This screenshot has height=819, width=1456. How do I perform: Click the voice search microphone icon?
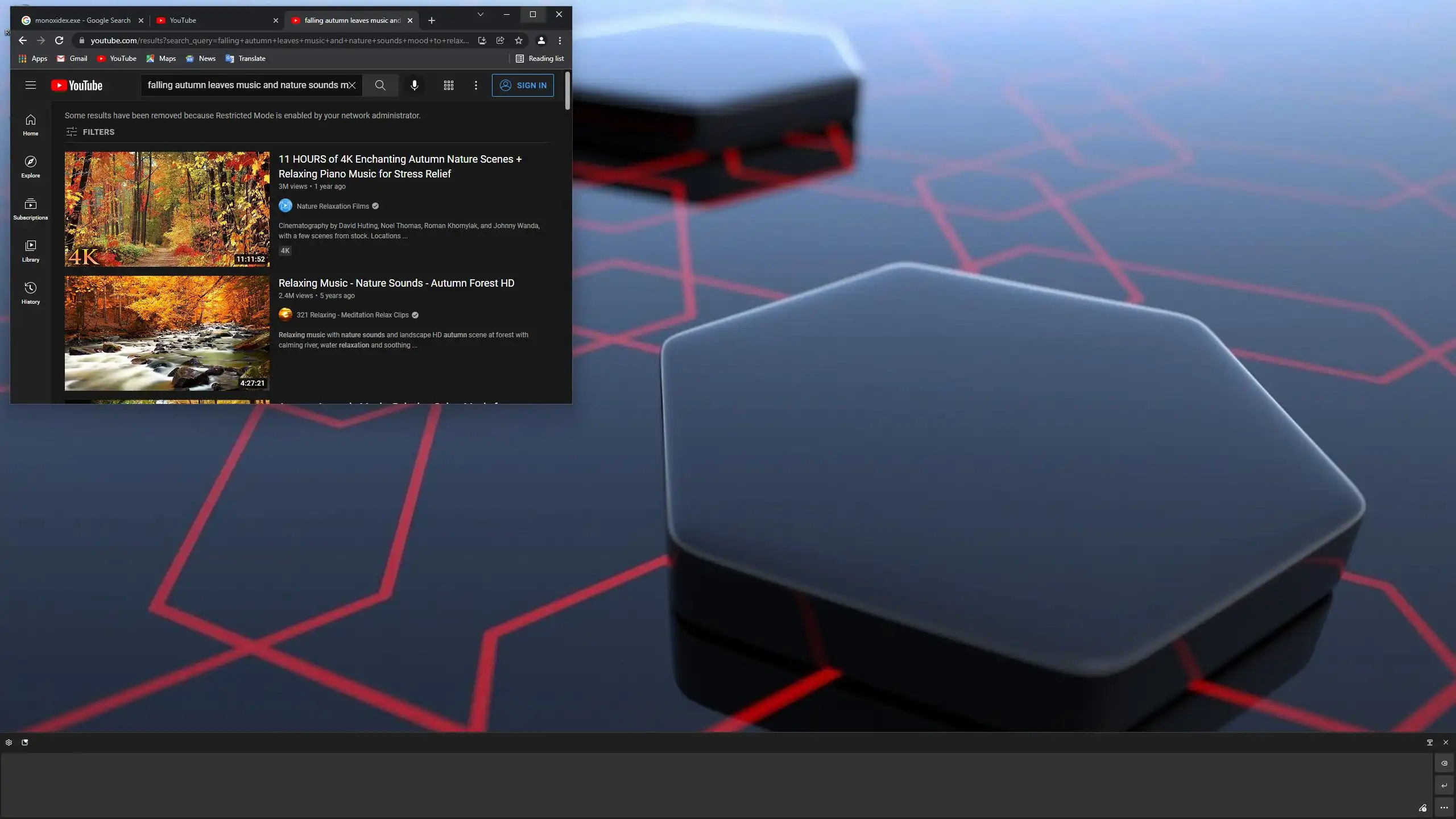415,85
